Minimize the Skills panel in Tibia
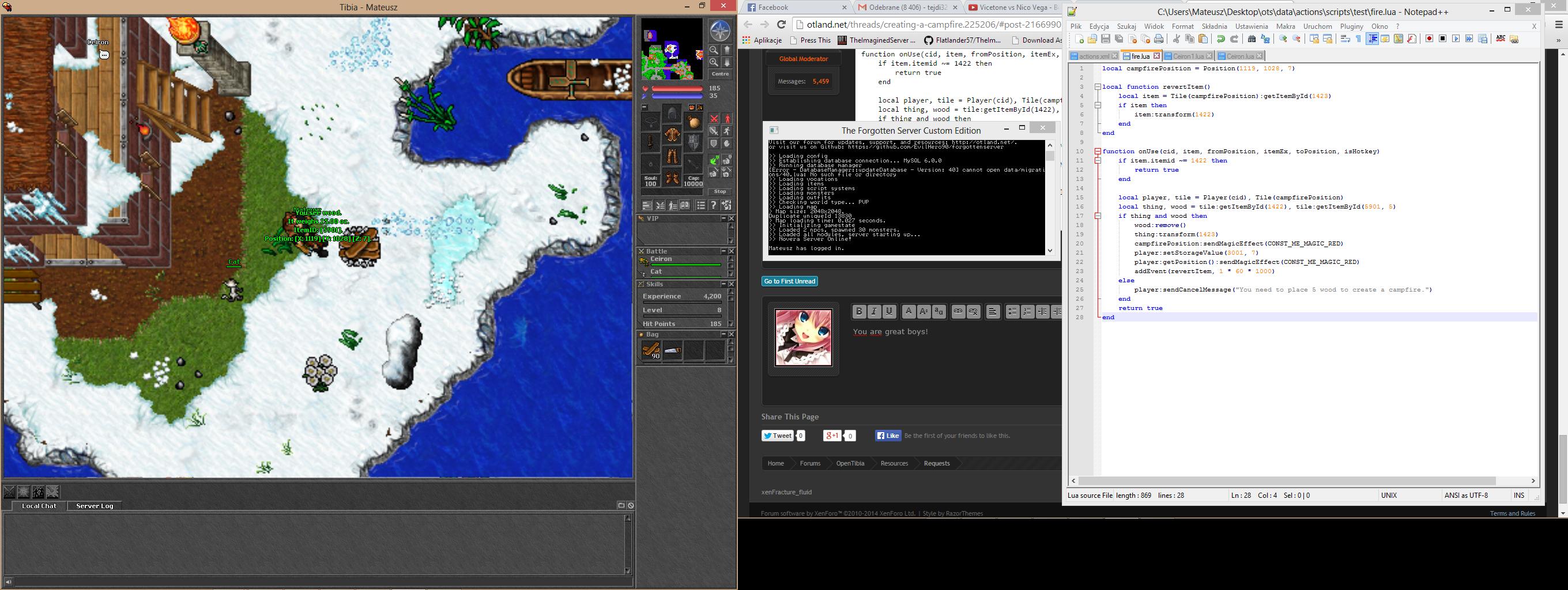The width and height of the screenshot is (1568, 590). pos(723,284)
